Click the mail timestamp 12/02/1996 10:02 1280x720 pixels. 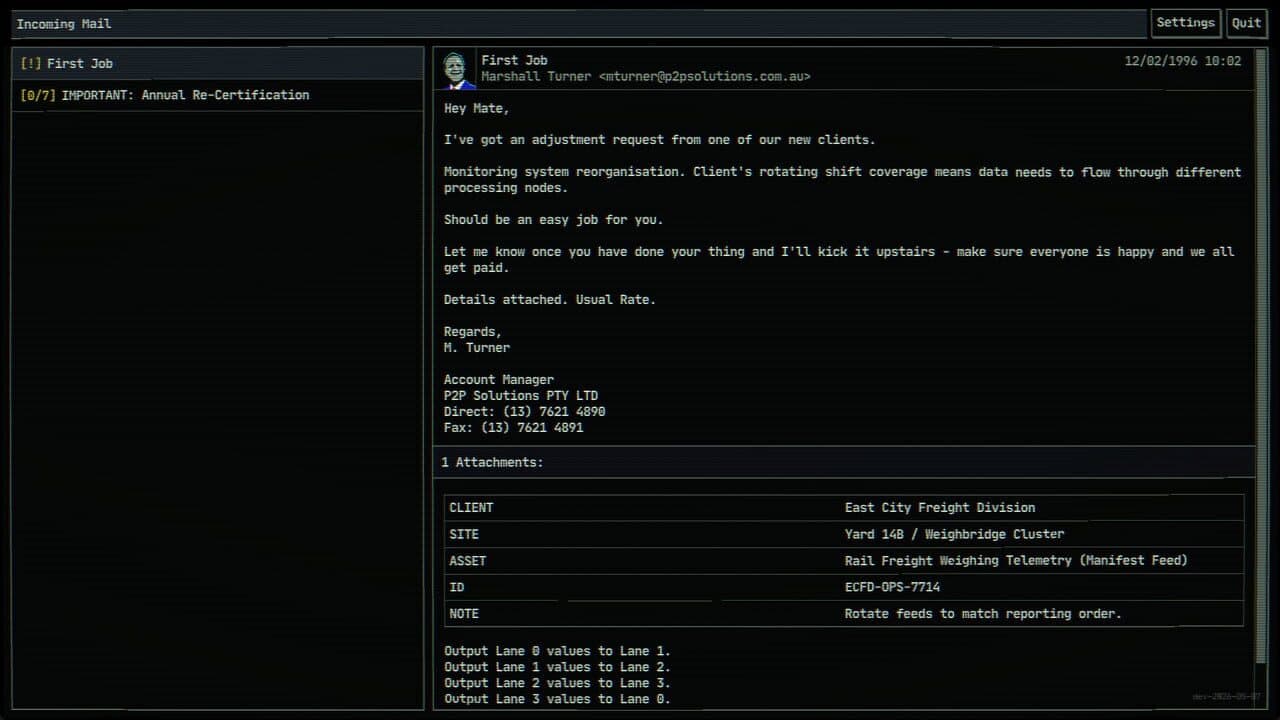tap(1183, 61)
